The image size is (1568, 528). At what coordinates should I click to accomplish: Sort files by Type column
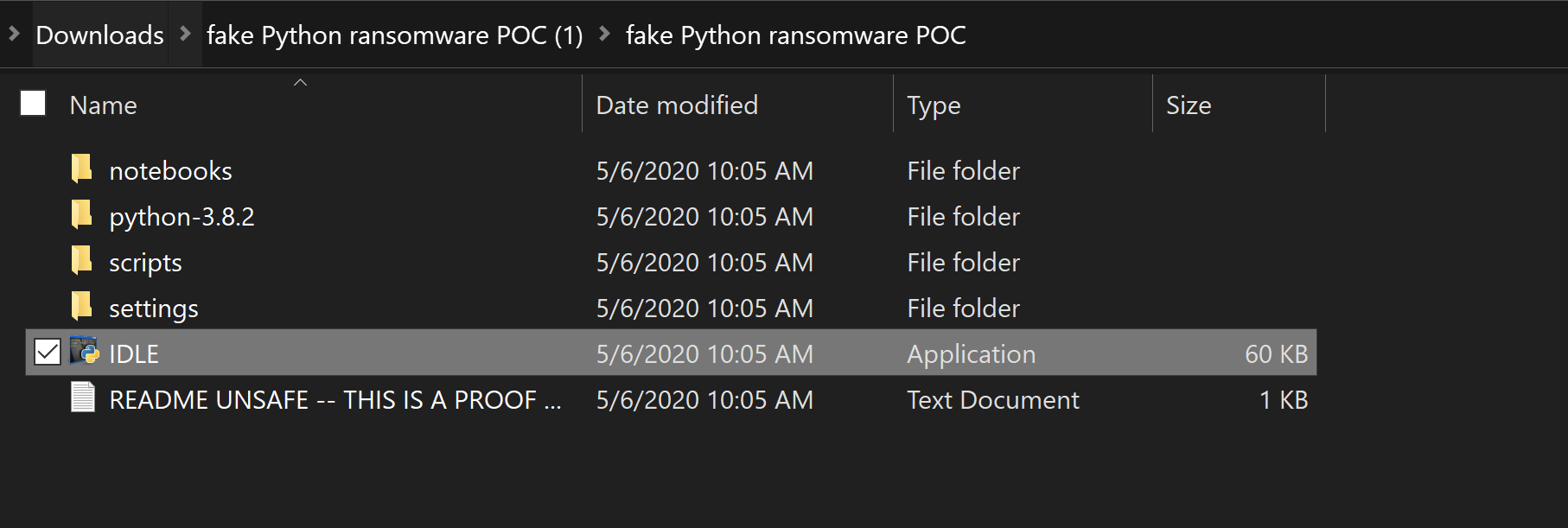[934, 105]
